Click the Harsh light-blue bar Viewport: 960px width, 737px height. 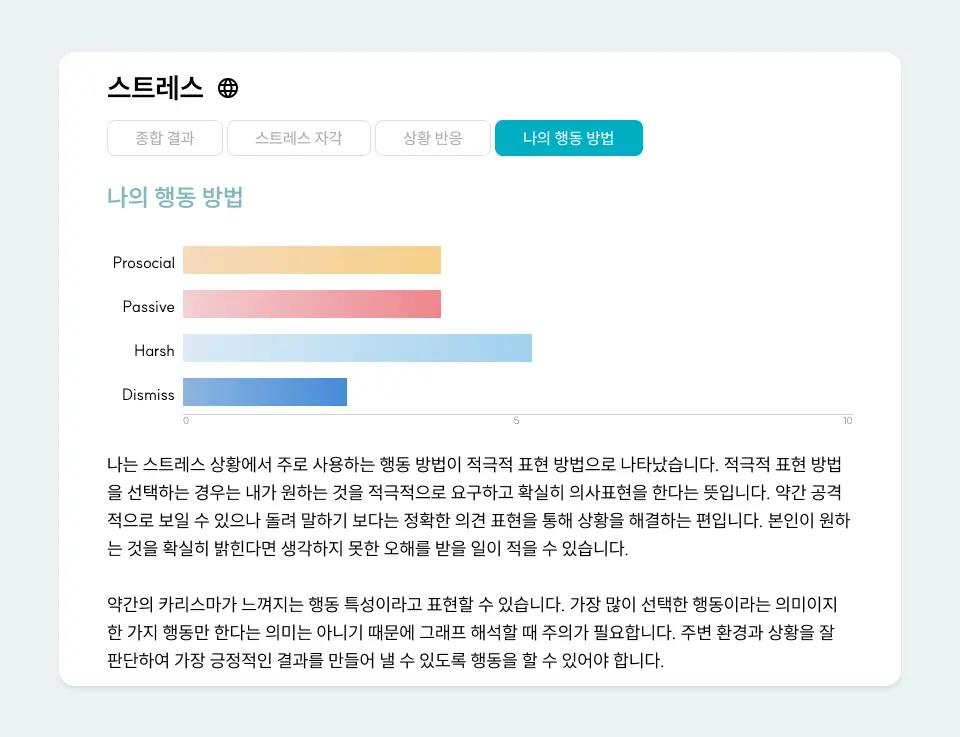[355, 347]
